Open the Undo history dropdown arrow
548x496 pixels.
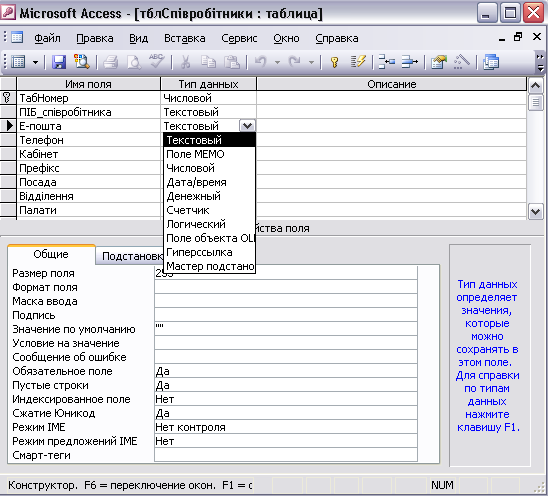[277, 63]
